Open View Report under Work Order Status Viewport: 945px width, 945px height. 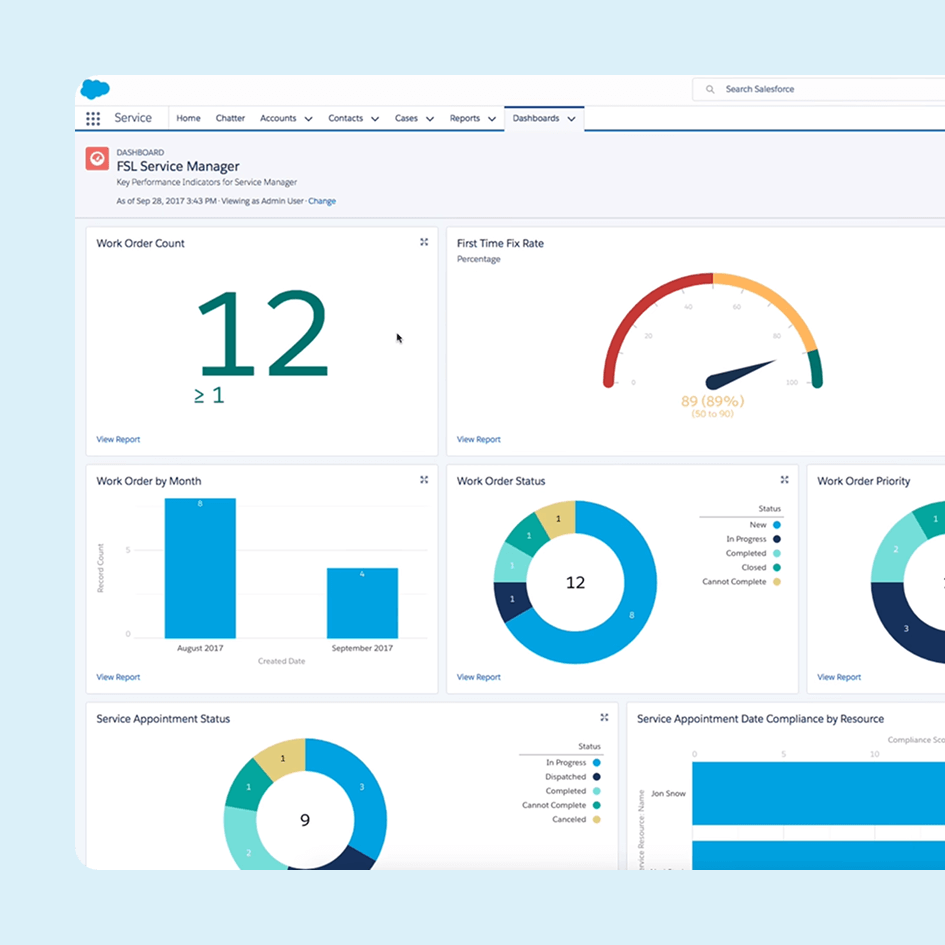(x=478, y=677)
